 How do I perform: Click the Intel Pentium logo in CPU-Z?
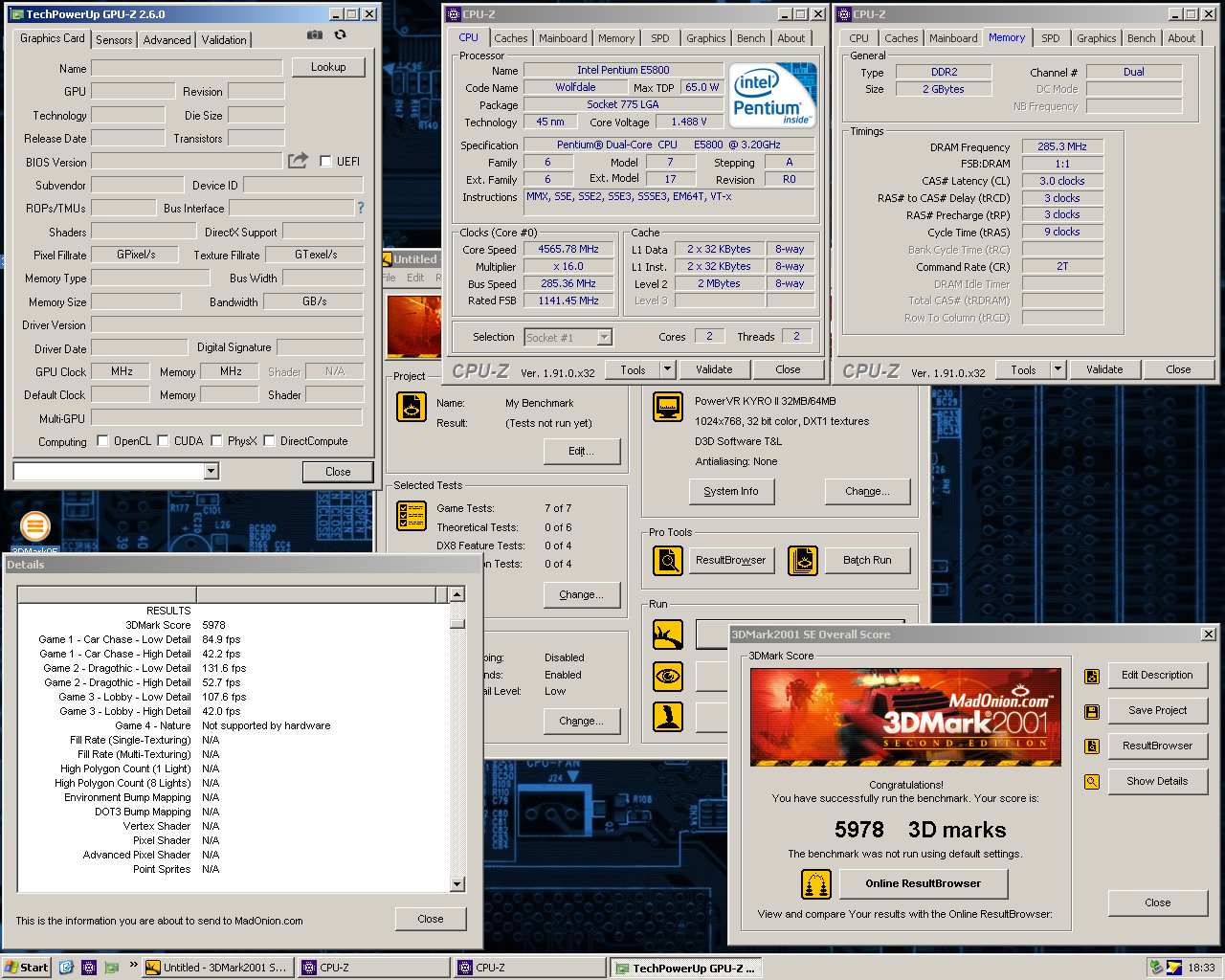tap(772, 95)
